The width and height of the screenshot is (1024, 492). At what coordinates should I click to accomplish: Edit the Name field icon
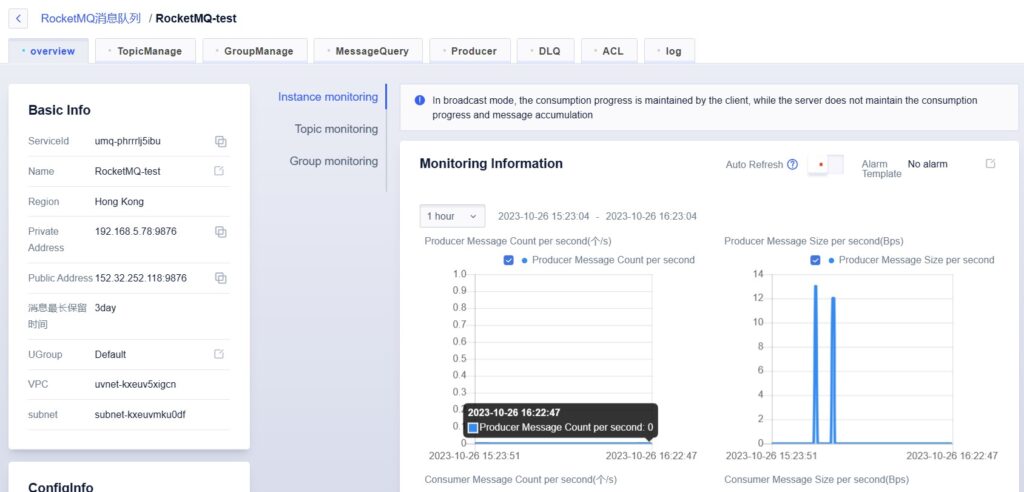(x=219, y=171)
